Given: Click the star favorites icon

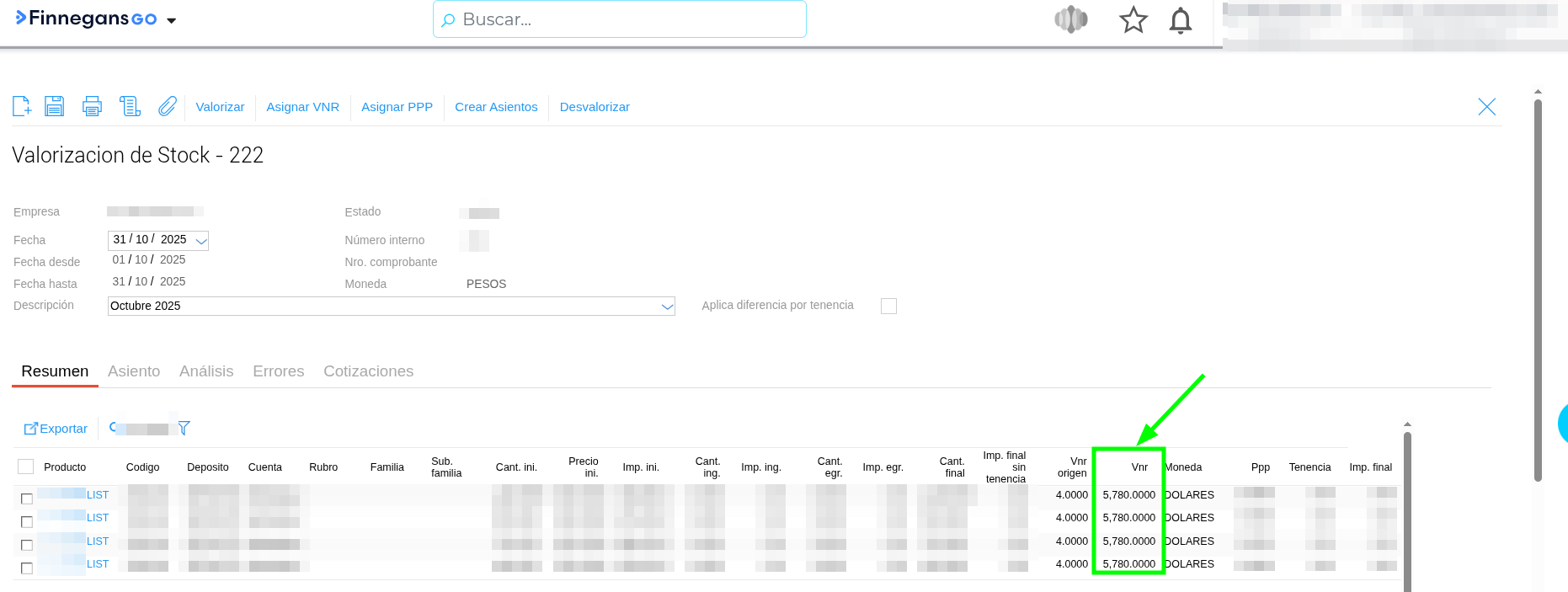Looking at the screenshot, I should (1133, 20).
